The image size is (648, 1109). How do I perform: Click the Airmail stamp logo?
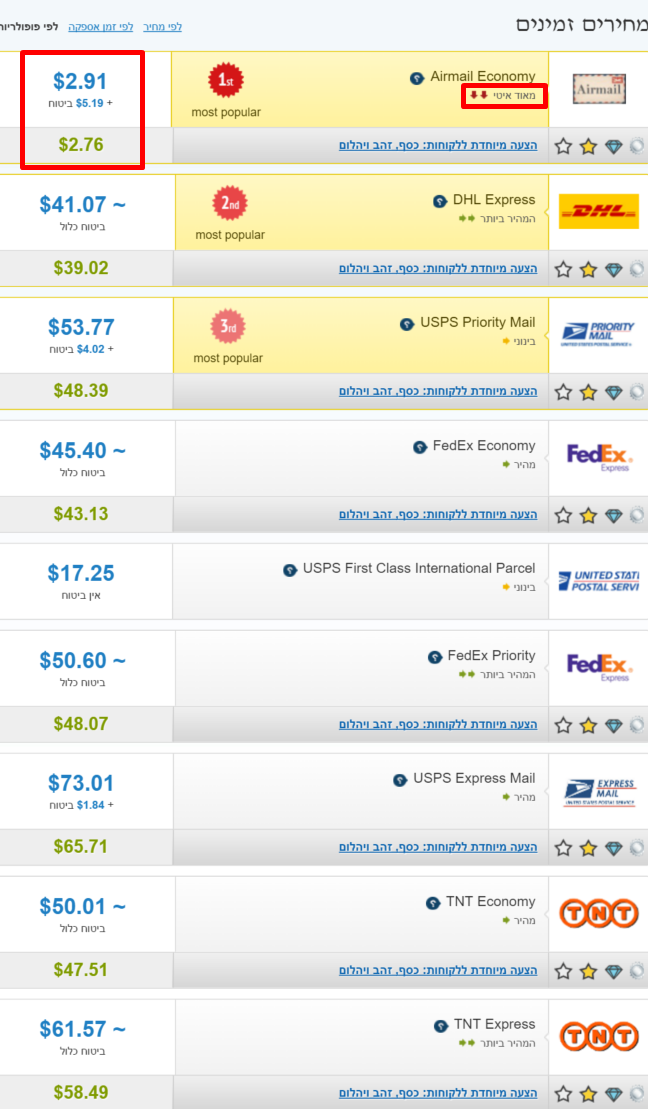(x=599, y=90)
